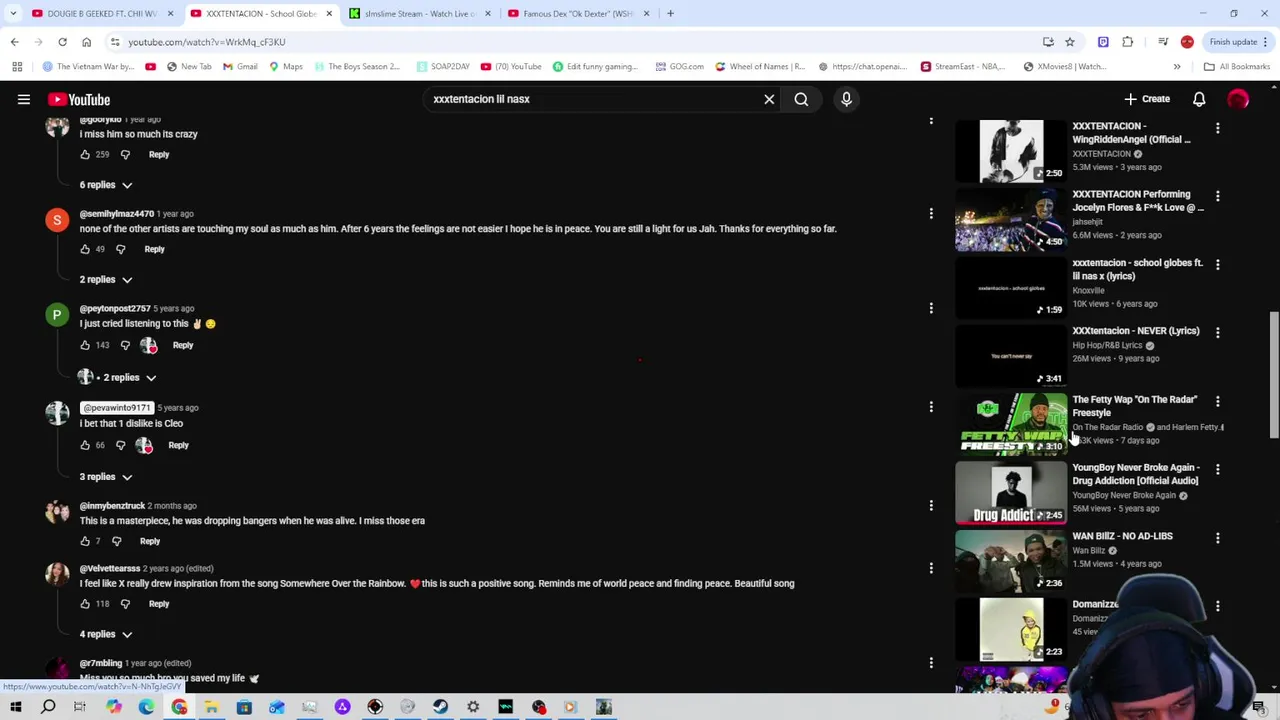
Task: Open 'YoungBoy Never Broke Again - Drug Addiction' title
Action: 1135,474
